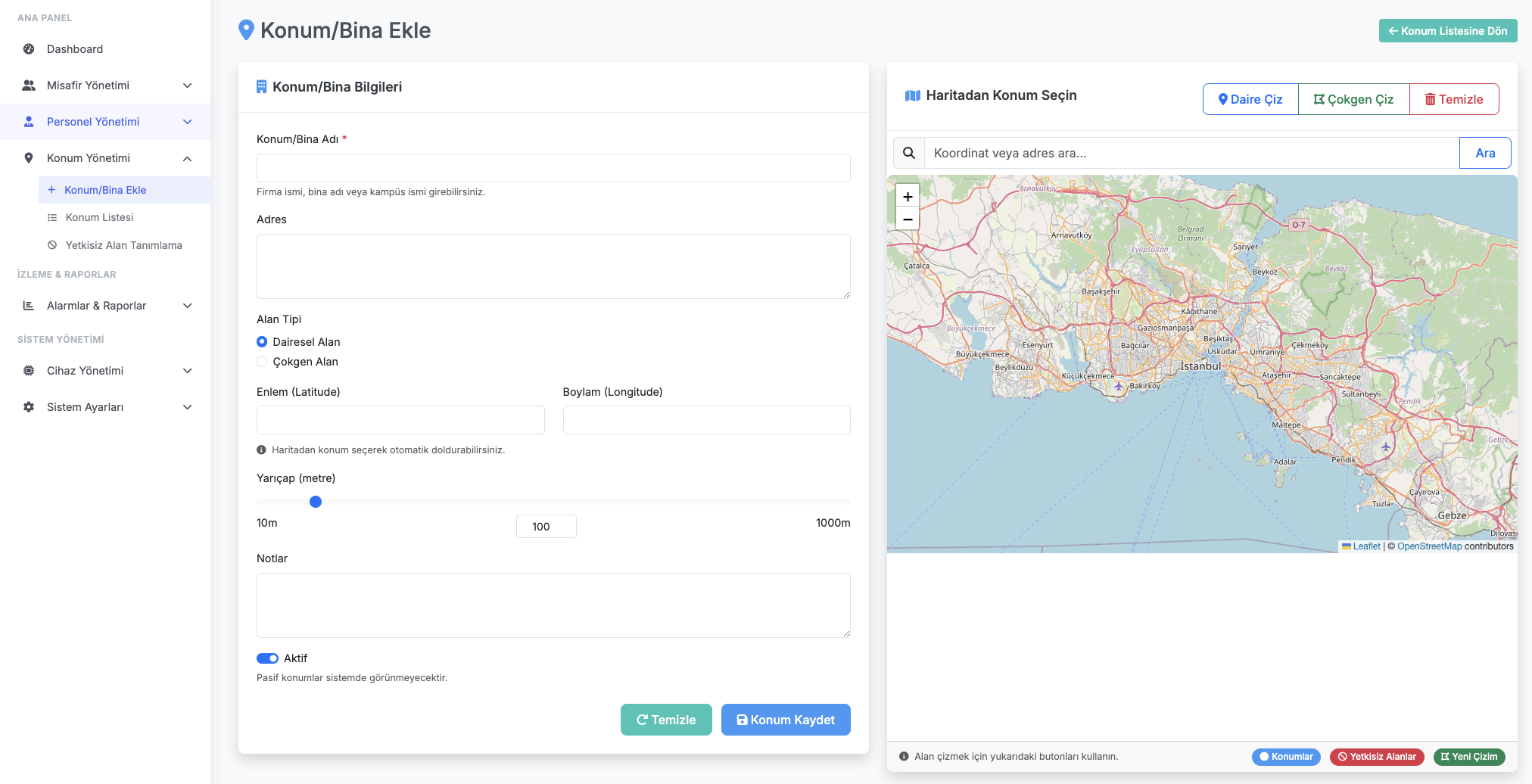Screen dimensions: 1532x784
Task: Open the Misafir Yönetimi menu
Action: click(105, 86)
